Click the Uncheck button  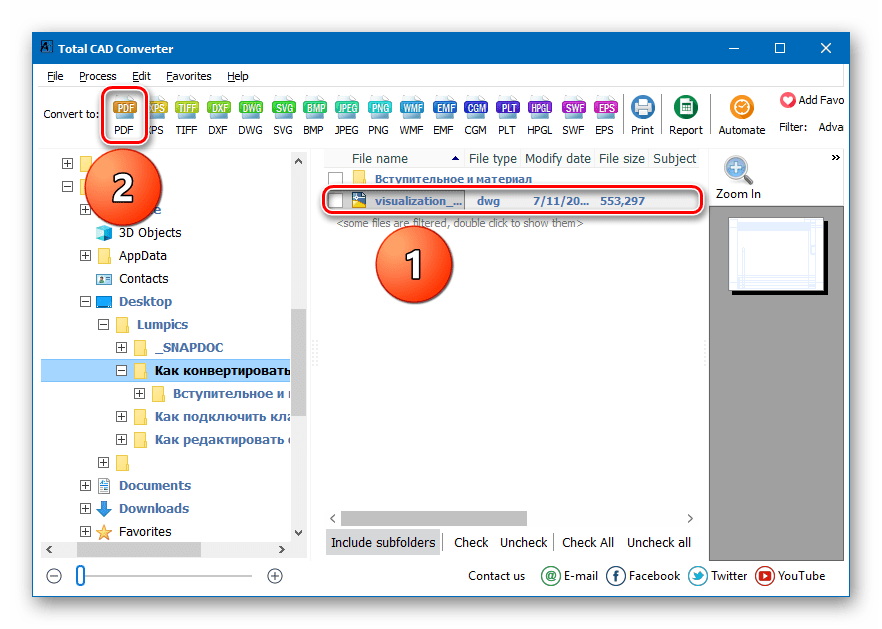tap(523, 542)
